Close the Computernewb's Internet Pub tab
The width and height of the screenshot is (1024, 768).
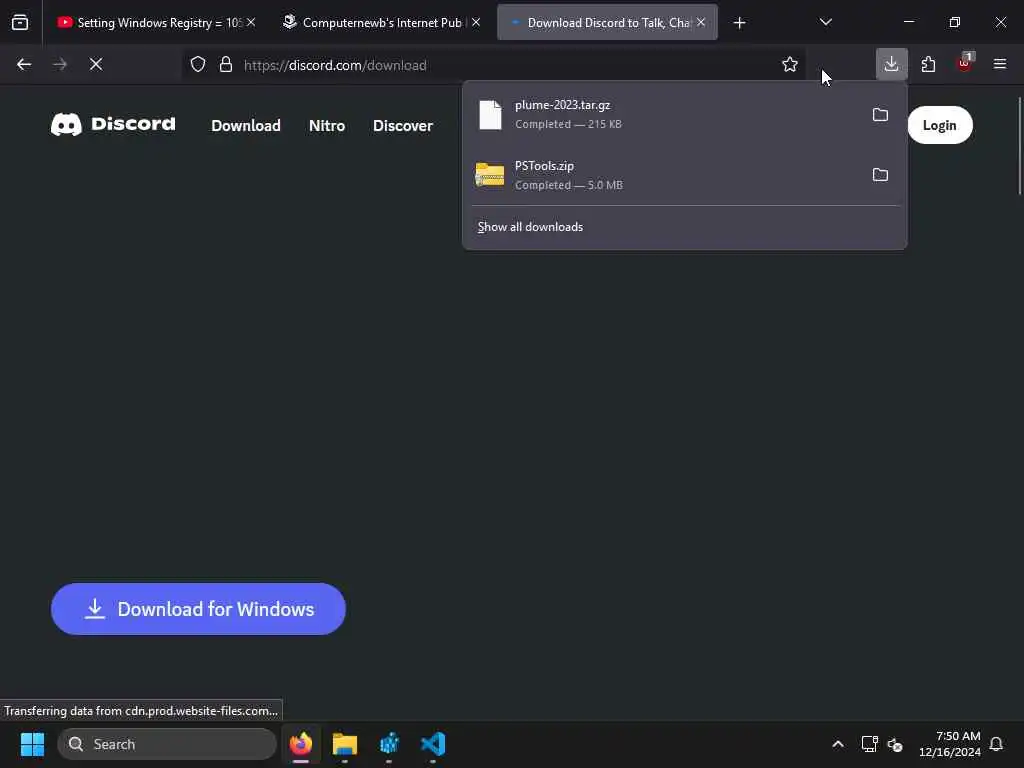pos(476,22)
